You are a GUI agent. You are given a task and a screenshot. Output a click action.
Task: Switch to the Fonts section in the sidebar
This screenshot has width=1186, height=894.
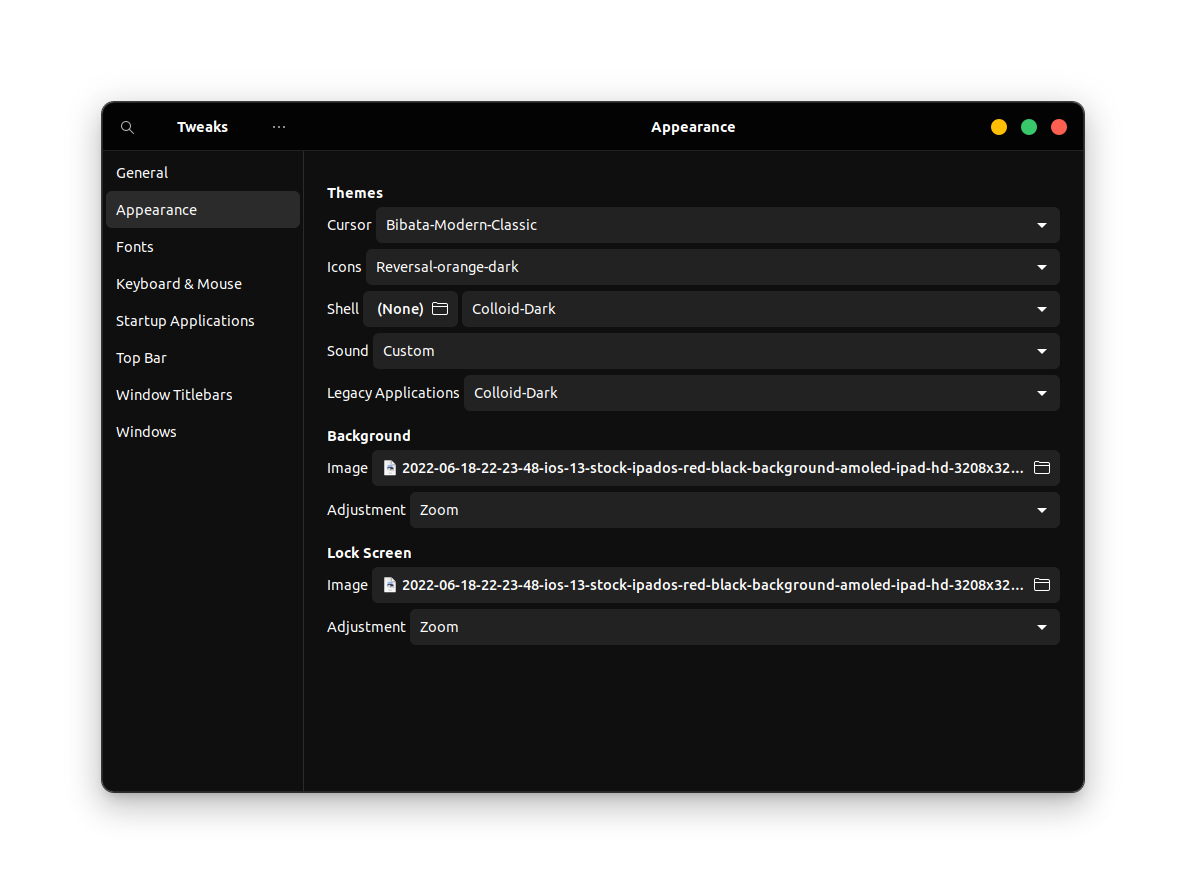coord(135,247)
